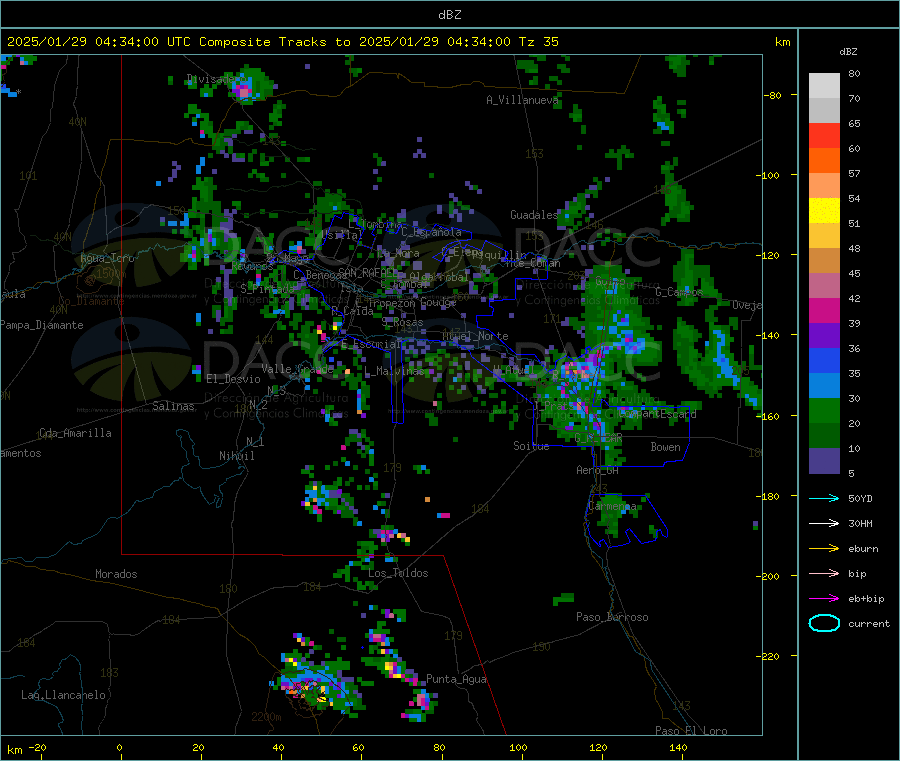Click the Agua_Toro map label
900x761 pixels.
107,258
